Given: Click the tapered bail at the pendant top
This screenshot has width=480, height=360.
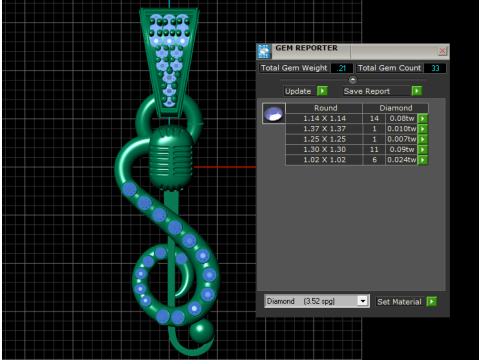Looking at the screenshot, I should tap(169, 62).
